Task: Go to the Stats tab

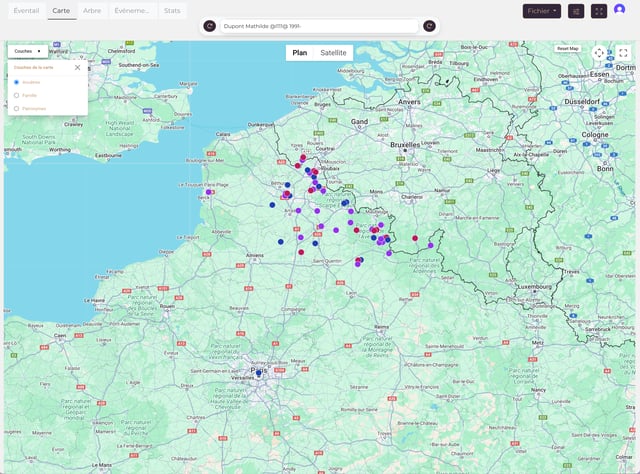Action: coord(172,11)
